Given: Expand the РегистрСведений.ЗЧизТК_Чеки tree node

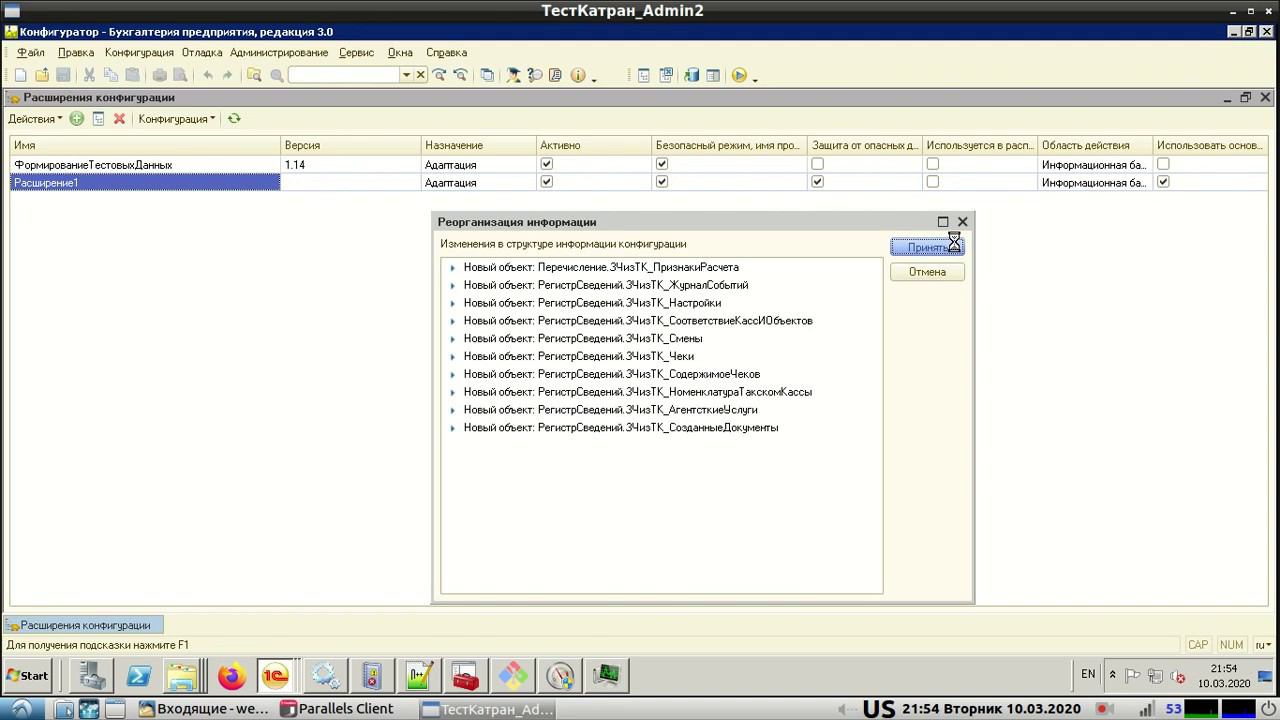Looking at the screenshot, I should point(452,357).
